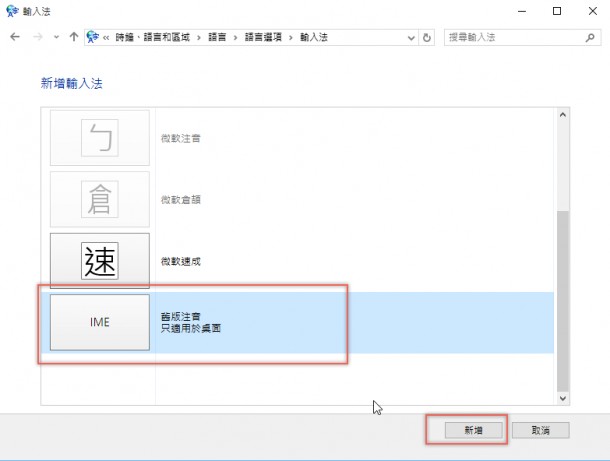Click the 語言 breadcrumb
This screenshot has width=610, height=461.
[217, 37]
